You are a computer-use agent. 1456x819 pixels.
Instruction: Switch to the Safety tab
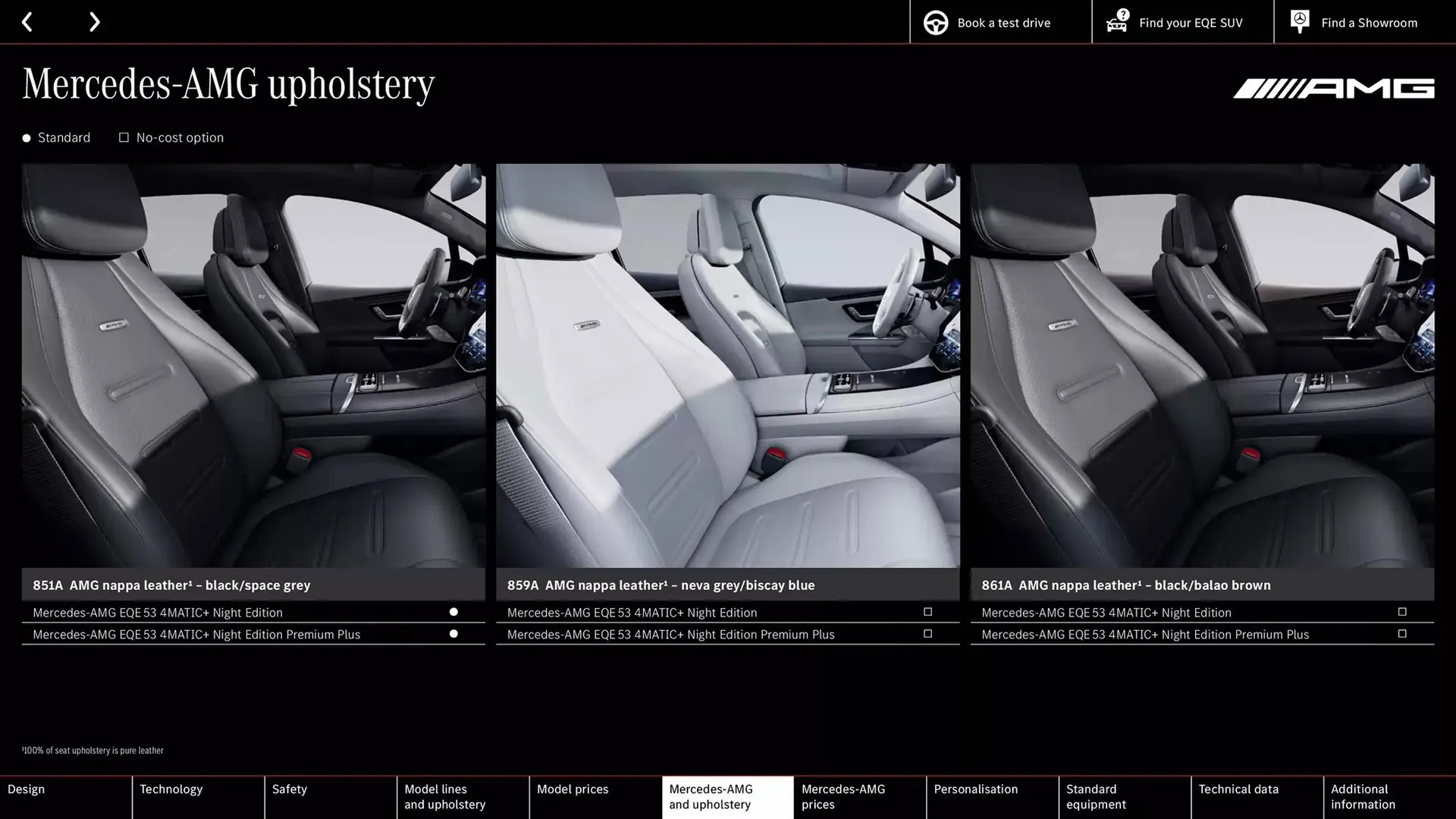coord(331,797)
